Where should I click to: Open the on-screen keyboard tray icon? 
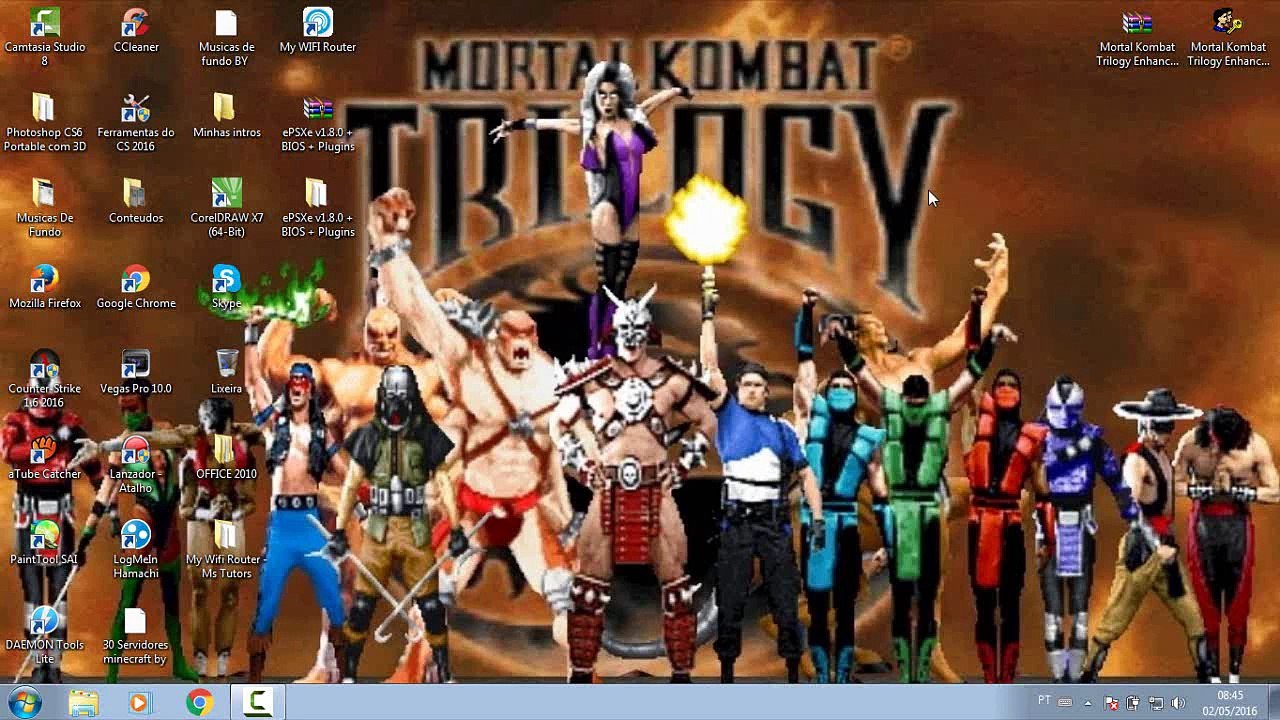tap(1065, 703)
